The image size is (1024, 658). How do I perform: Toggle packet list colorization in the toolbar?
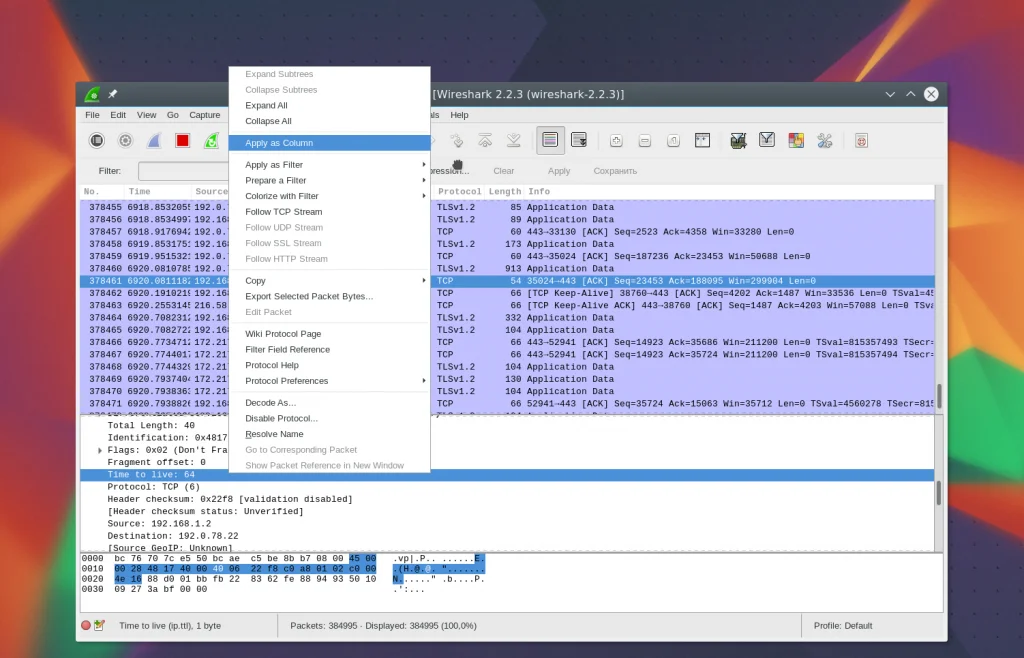pyautogui.click(x=550, y=141)
